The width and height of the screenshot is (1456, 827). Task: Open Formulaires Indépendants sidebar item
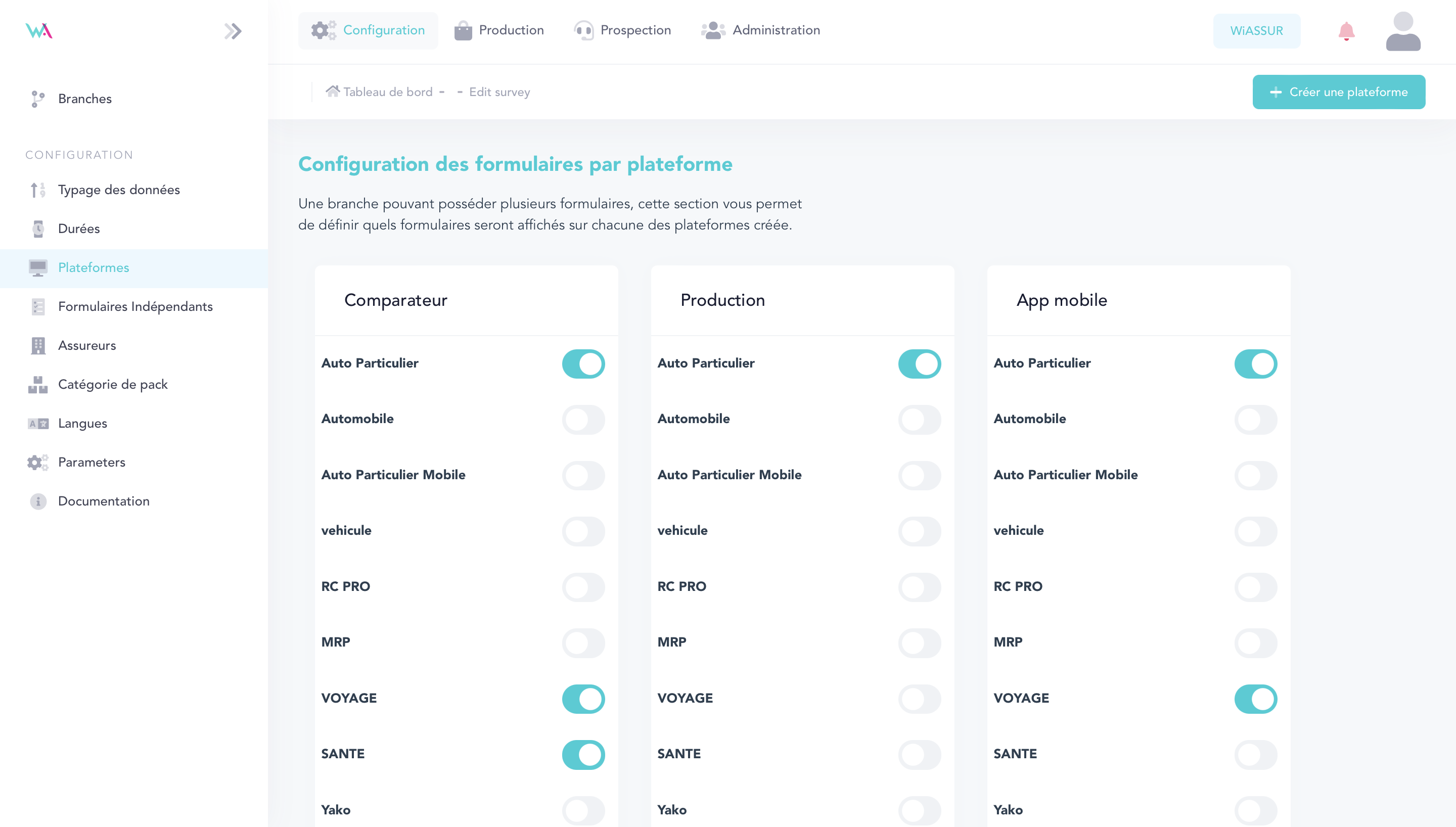coord(135,307)
